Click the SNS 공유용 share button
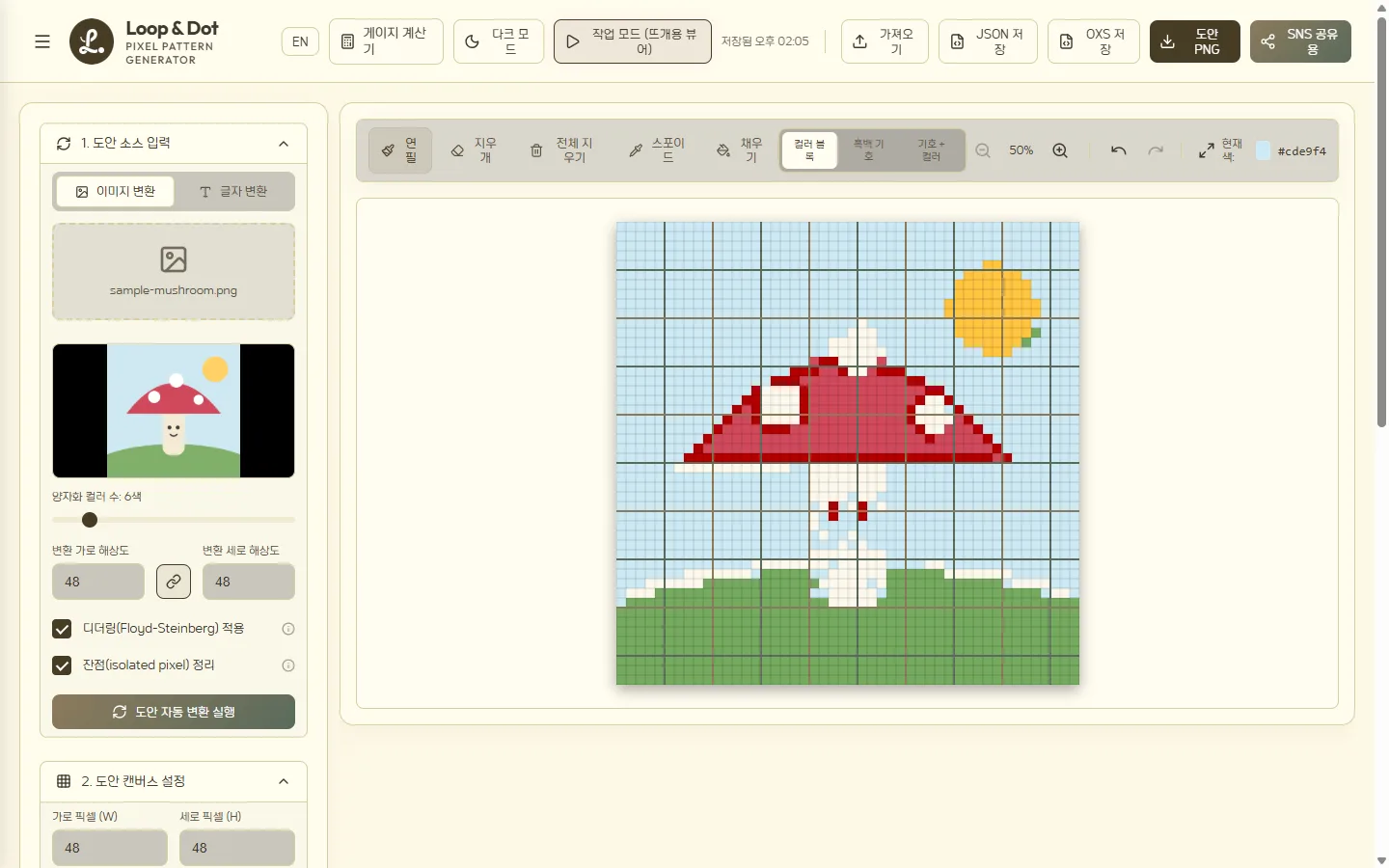Viewport: 1389px width, 868px height. 1300,41
